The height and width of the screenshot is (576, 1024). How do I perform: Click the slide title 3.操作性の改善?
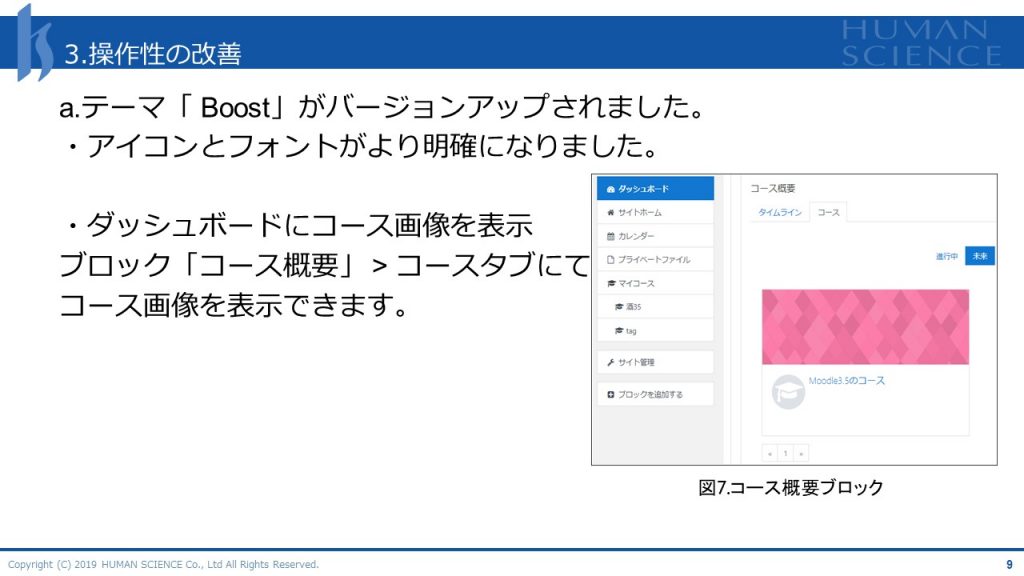point(153,54)
